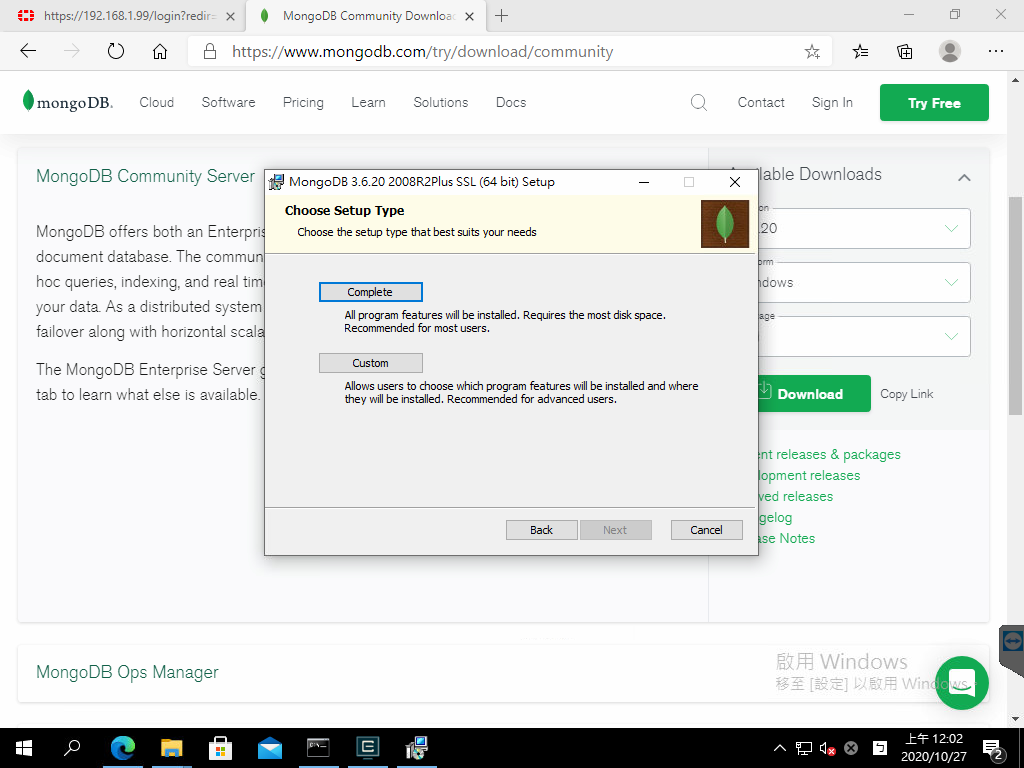Open the Development releases link

pos(809,475)
